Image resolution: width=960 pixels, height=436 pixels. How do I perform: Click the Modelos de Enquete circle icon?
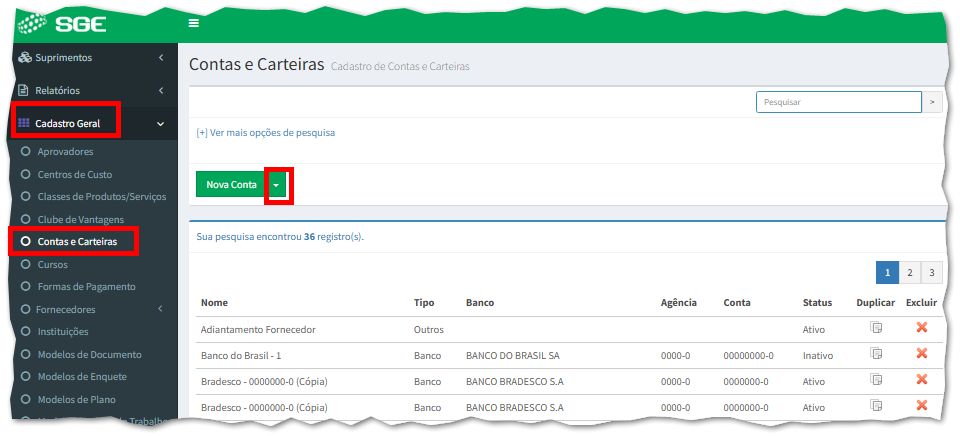click(x=25, y=376)
